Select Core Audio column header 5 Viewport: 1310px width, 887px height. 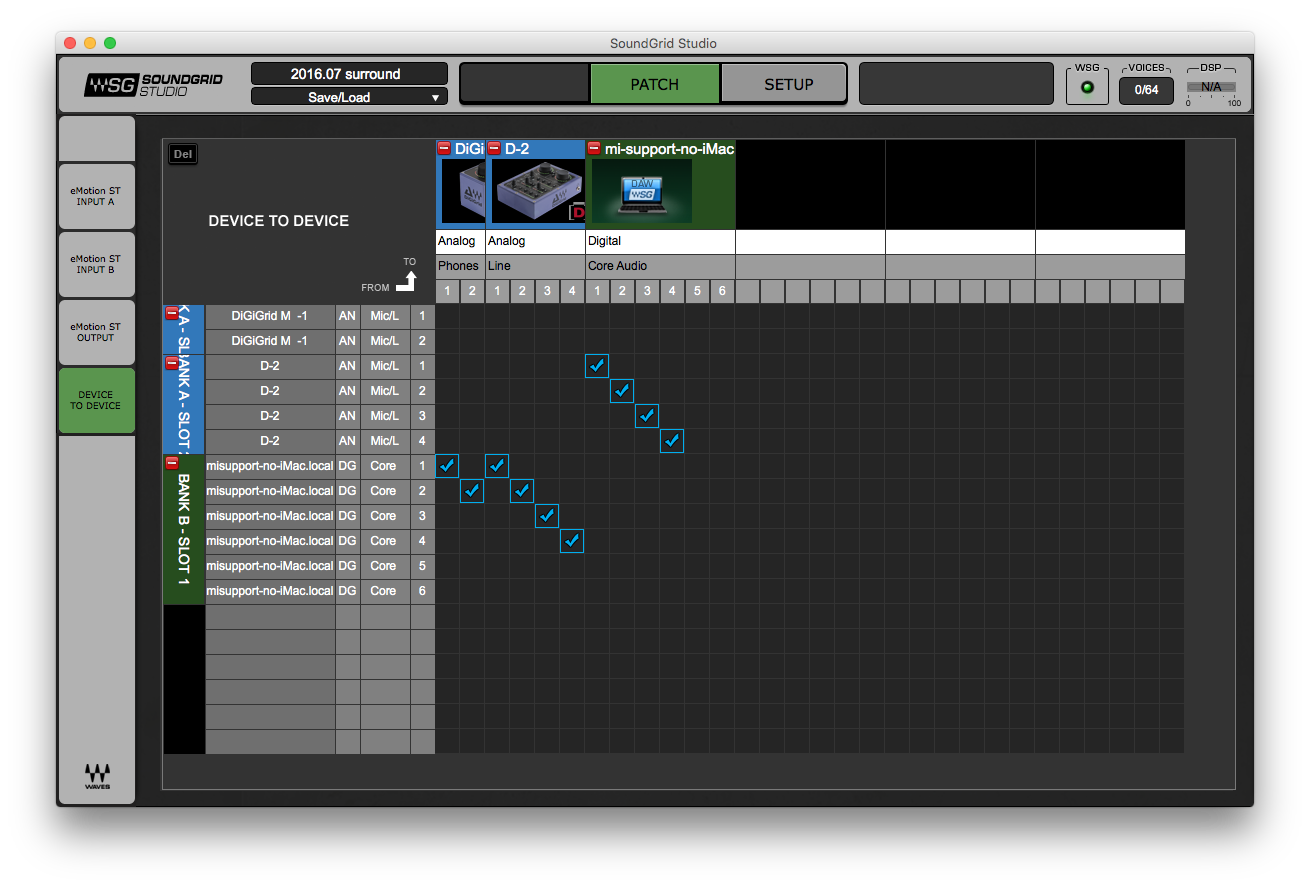[697, 291]
